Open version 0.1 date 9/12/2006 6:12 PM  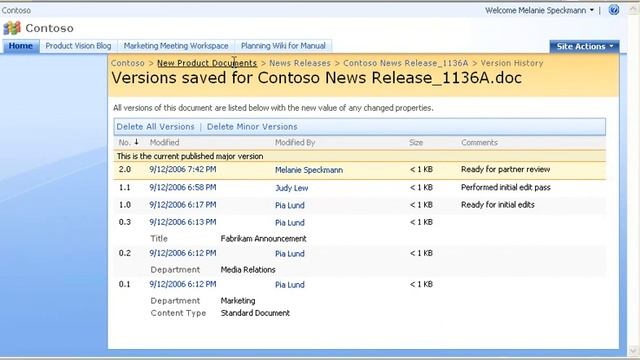[183, 284]
